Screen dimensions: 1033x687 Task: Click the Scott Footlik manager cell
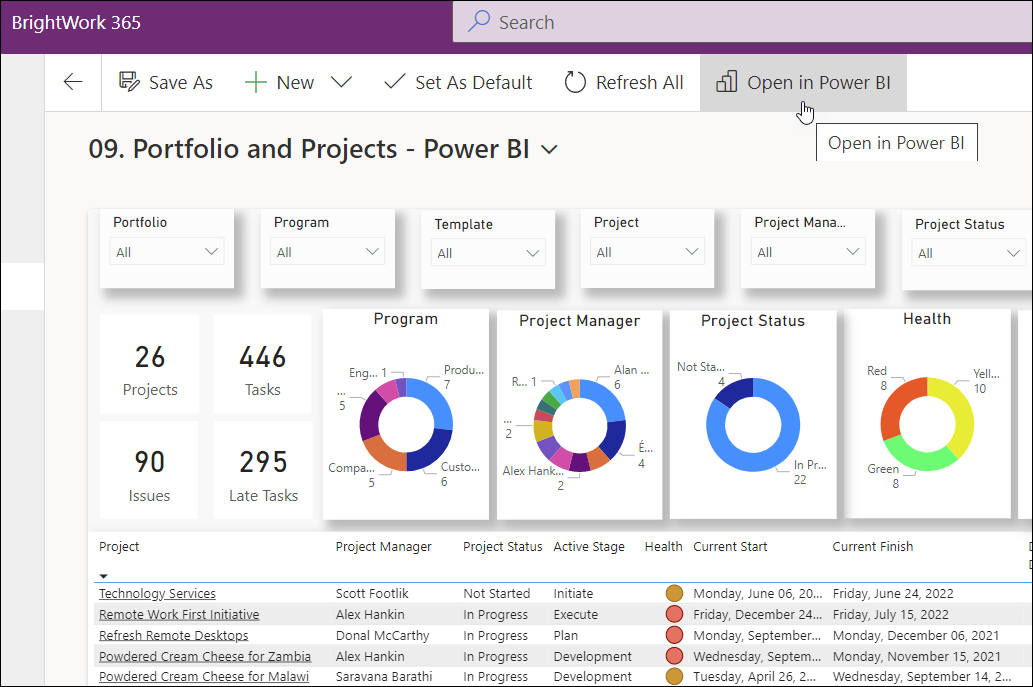(372, 593)
